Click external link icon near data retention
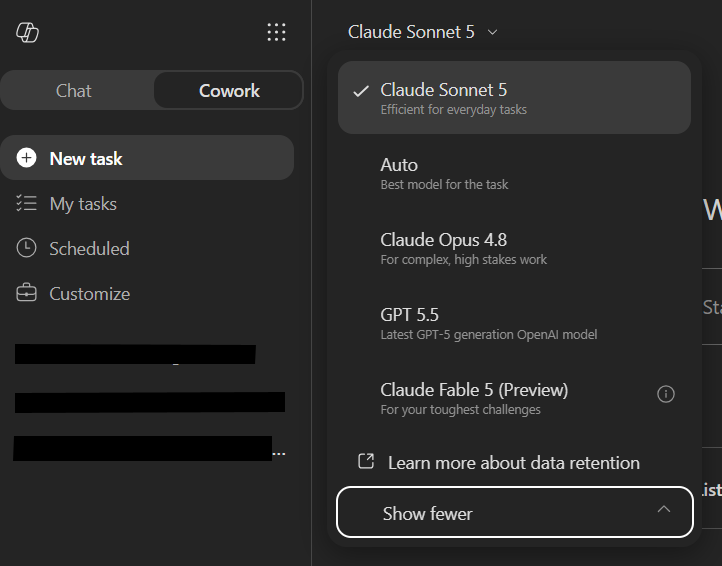 pos(366,461)
